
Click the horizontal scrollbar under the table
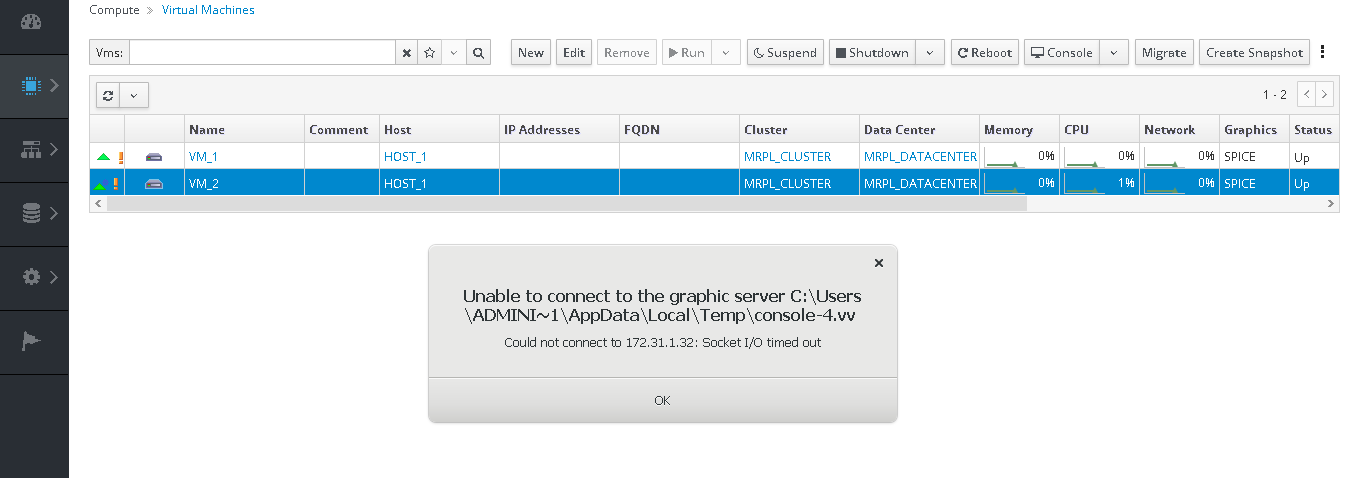(x=566, y=204)
